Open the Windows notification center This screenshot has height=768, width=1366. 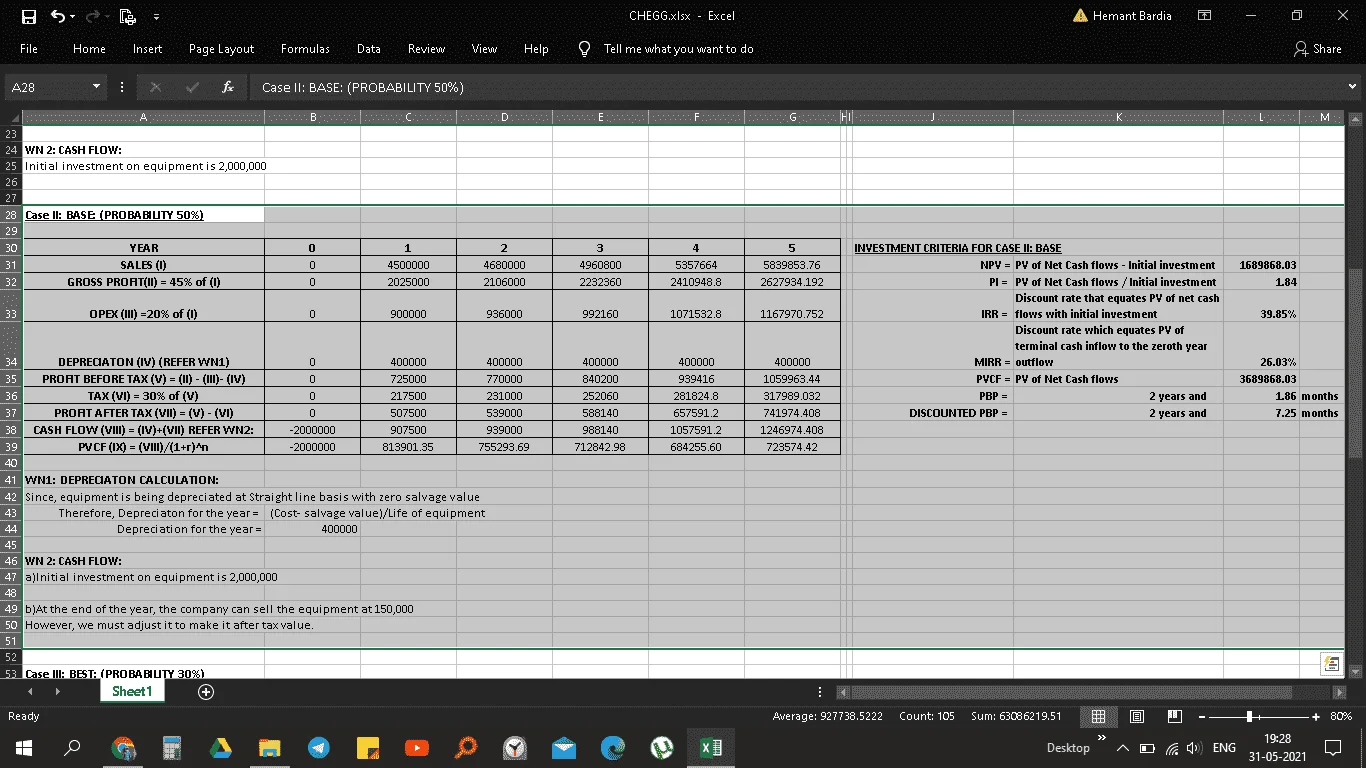pyautogui.click(x=1332, y=747)
